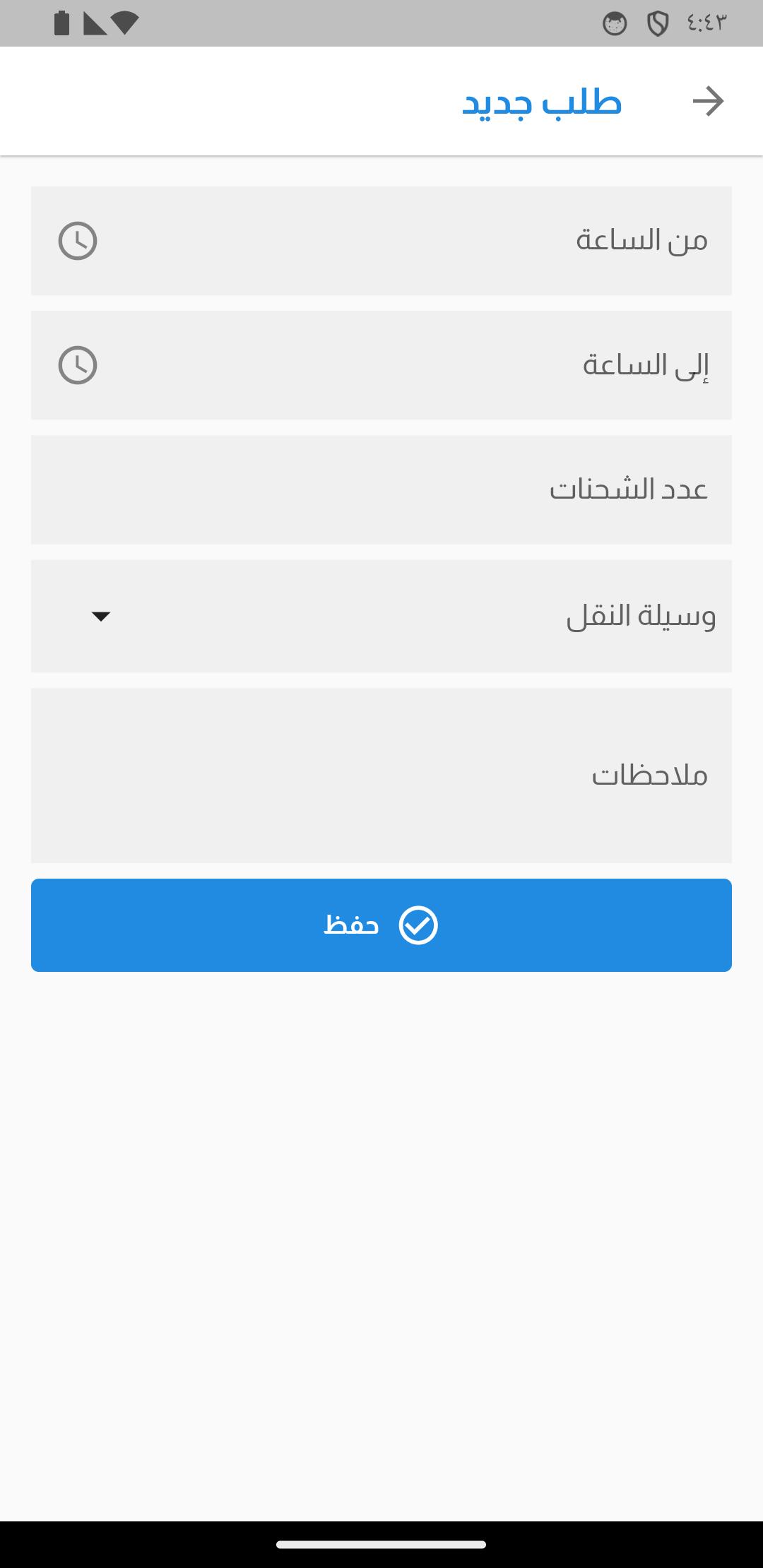Tap the shield icon in status bar
The width and height of the screenshot is (763, 1568).
[658, 24]
